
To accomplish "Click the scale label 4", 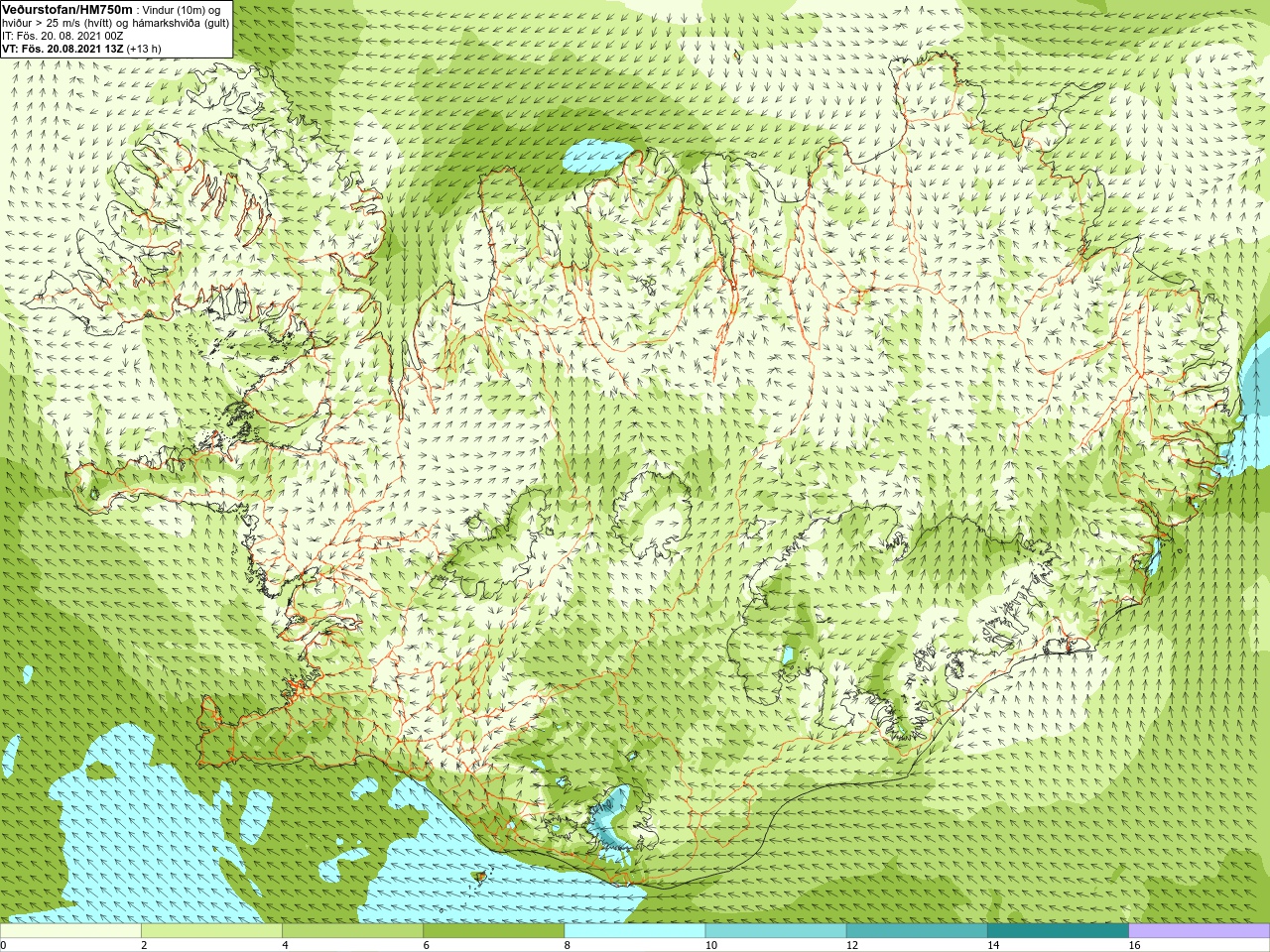I will [286, 945].
